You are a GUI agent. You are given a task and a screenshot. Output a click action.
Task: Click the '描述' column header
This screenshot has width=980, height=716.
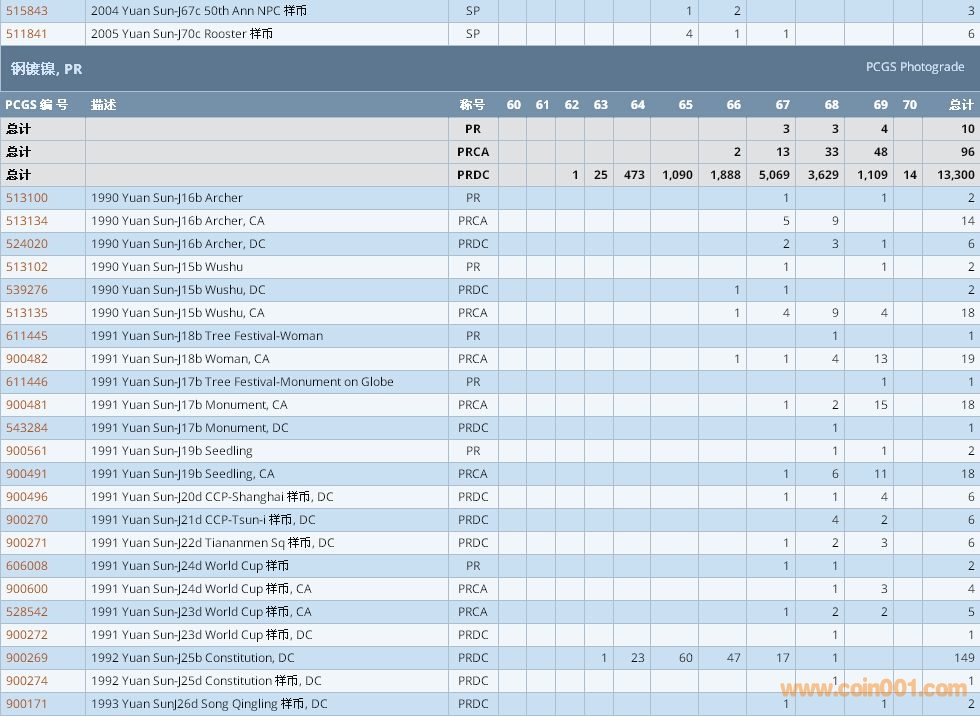point(103,105)
